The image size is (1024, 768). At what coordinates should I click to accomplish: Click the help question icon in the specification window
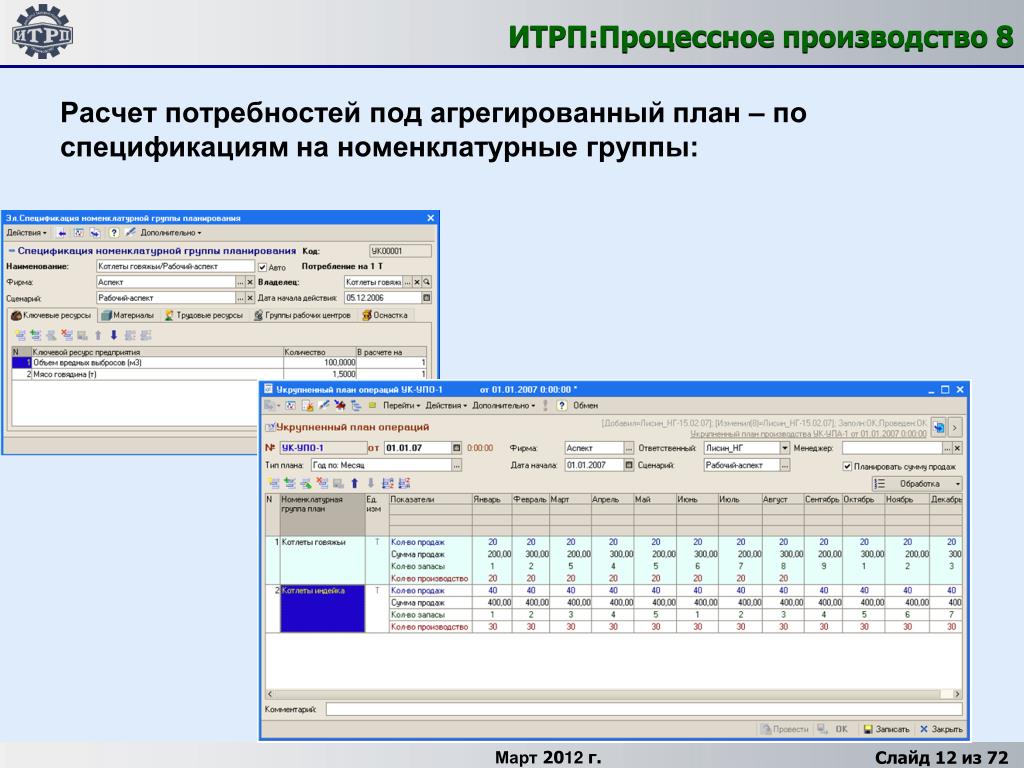click(114, 232)
